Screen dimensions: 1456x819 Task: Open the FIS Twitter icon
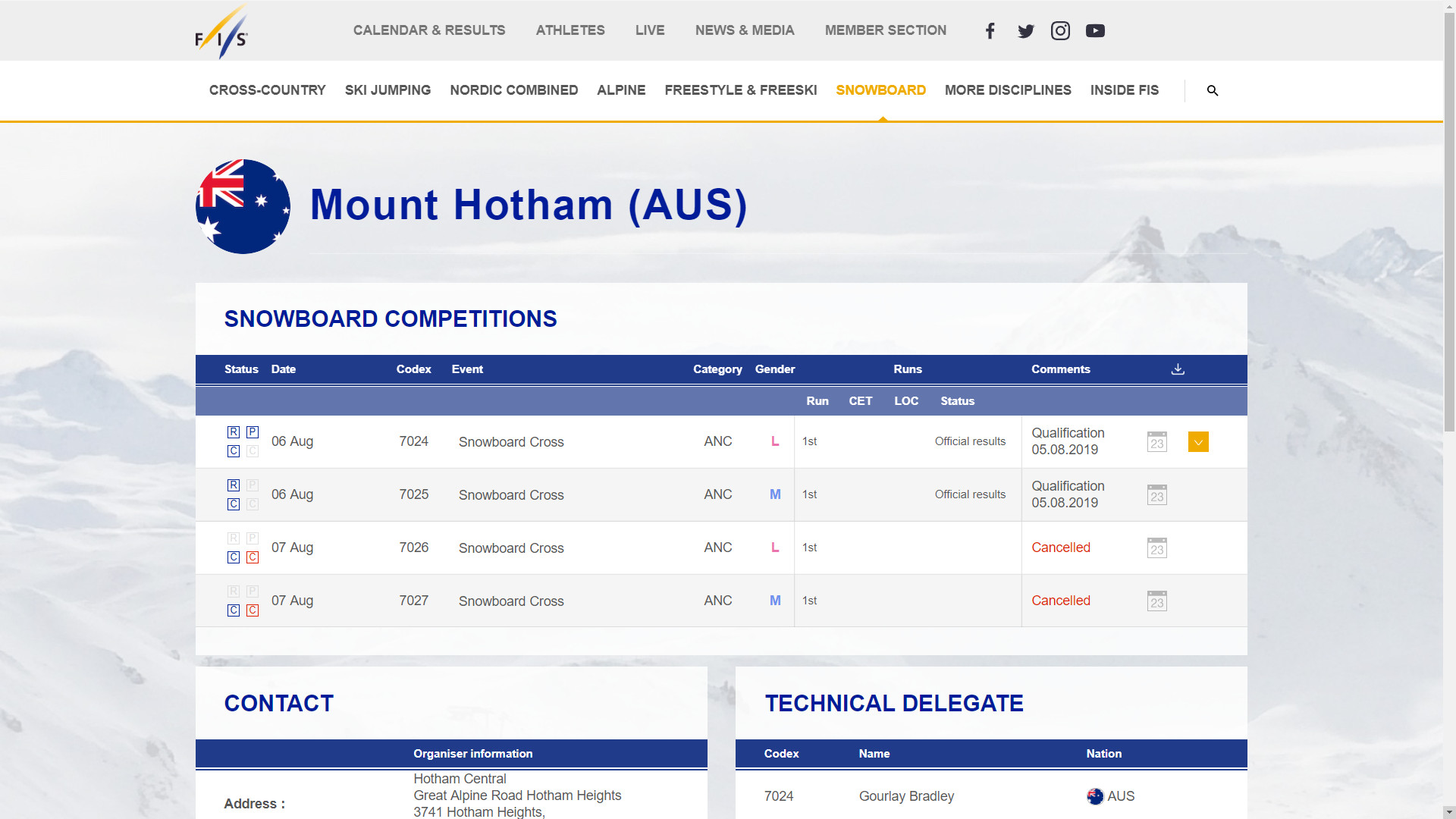pos(1025,31)
